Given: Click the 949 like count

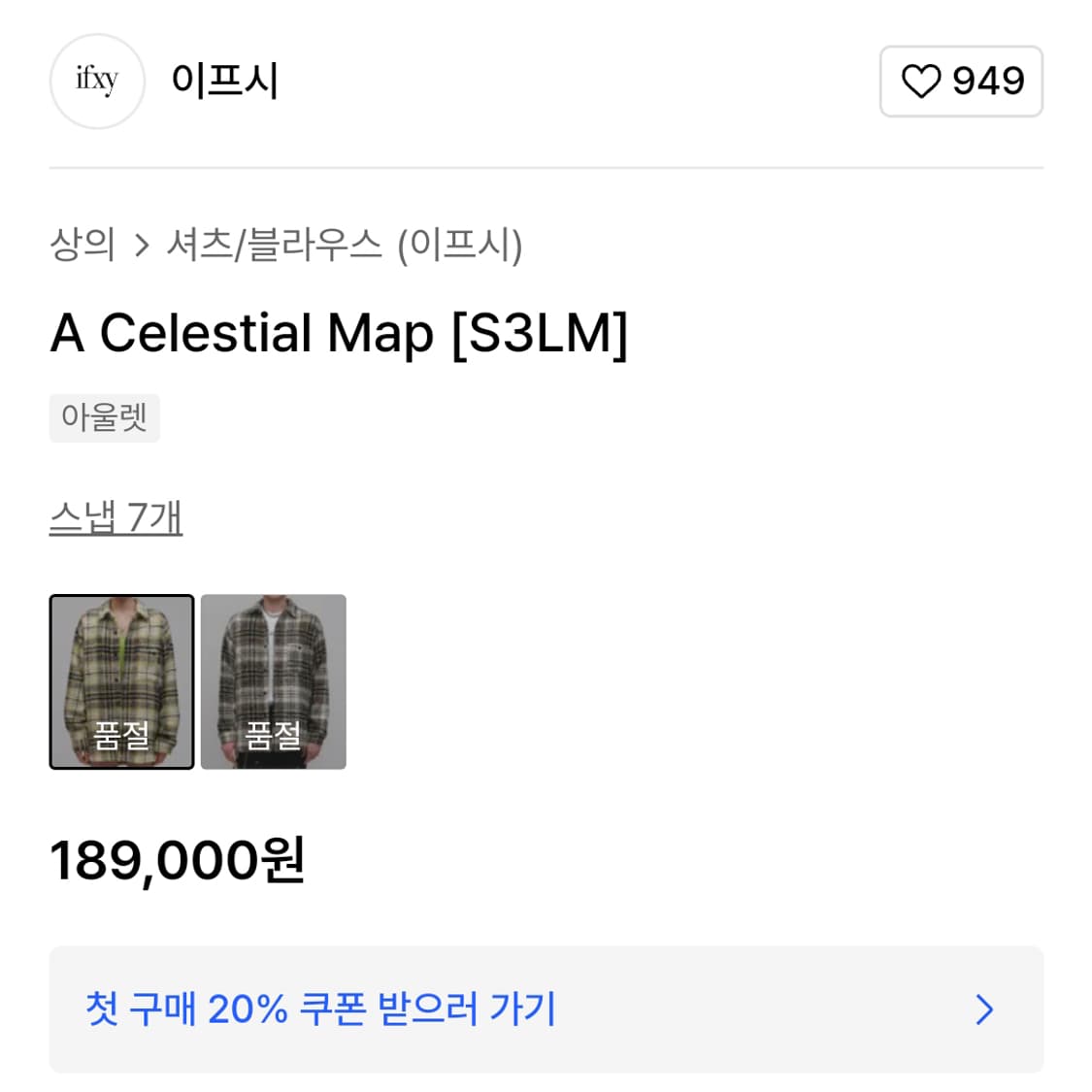Looking at the screenshot, I should click(x=987, y=82).
